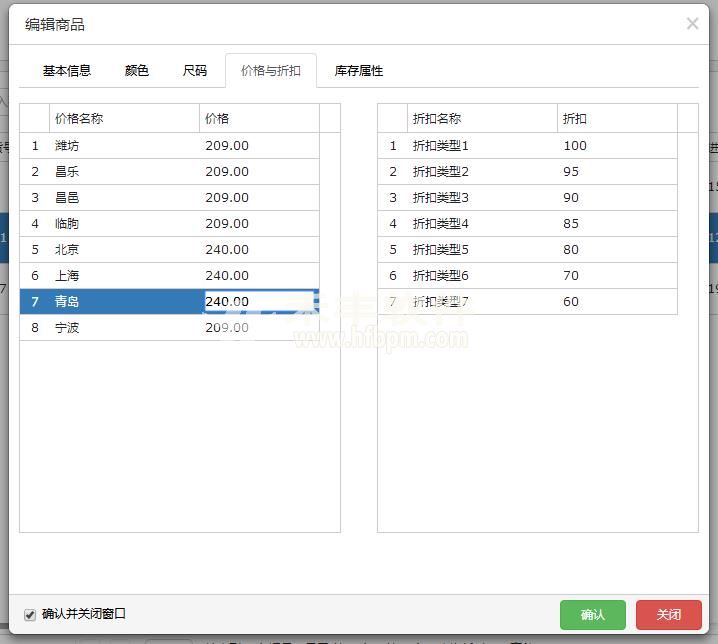
Task: Click the 上海 price cell 240.00
Action: click(x=227, y=276)
